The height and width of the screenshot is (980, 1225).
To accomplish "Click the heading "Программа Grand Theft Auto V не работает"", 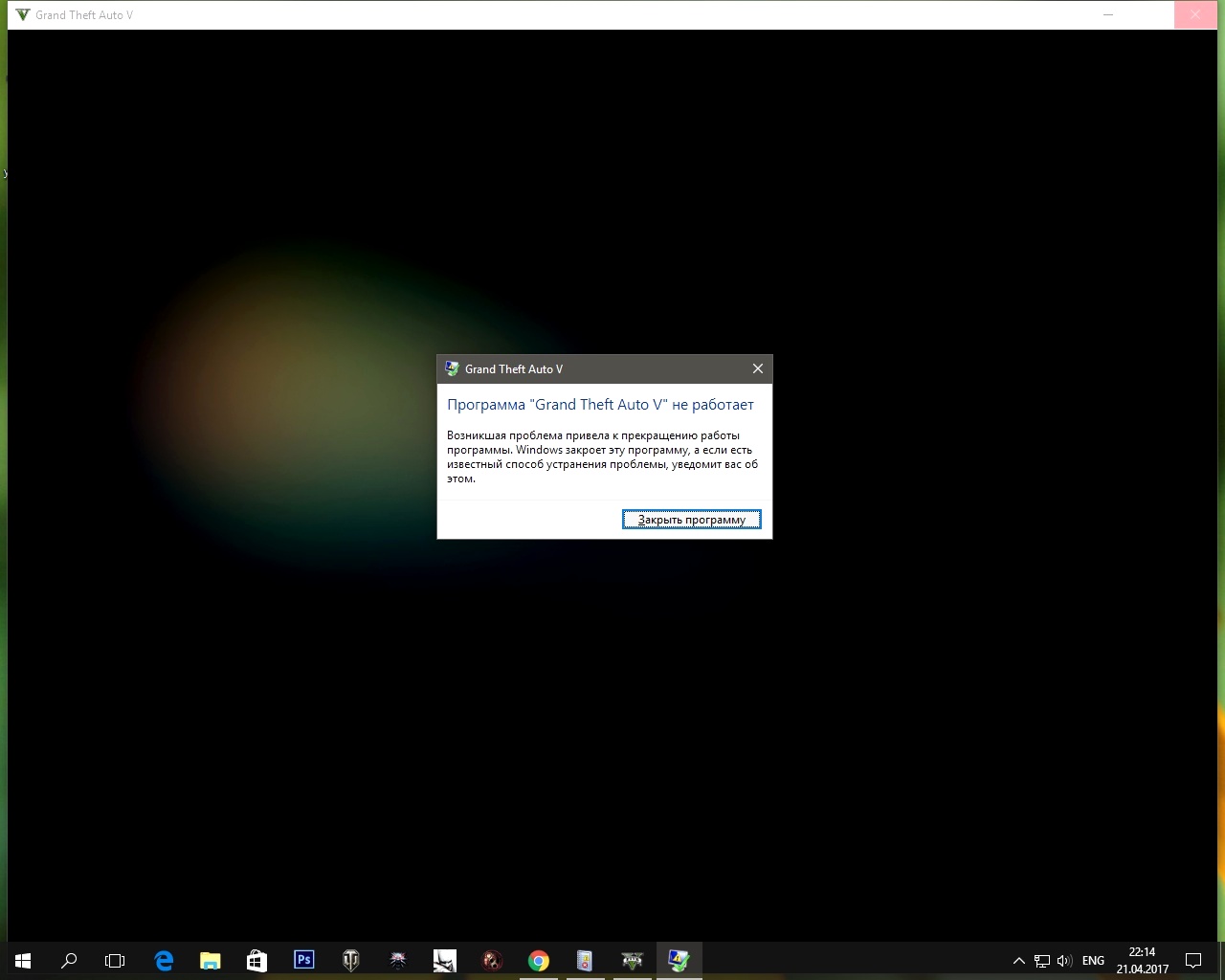I will click(600, 405).
